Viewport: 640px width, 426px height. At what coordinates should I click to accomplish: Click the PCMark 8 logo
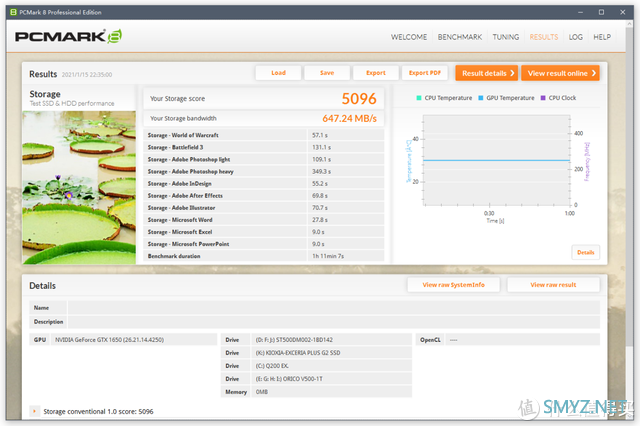pyautogui.click(x=68, y=36)
